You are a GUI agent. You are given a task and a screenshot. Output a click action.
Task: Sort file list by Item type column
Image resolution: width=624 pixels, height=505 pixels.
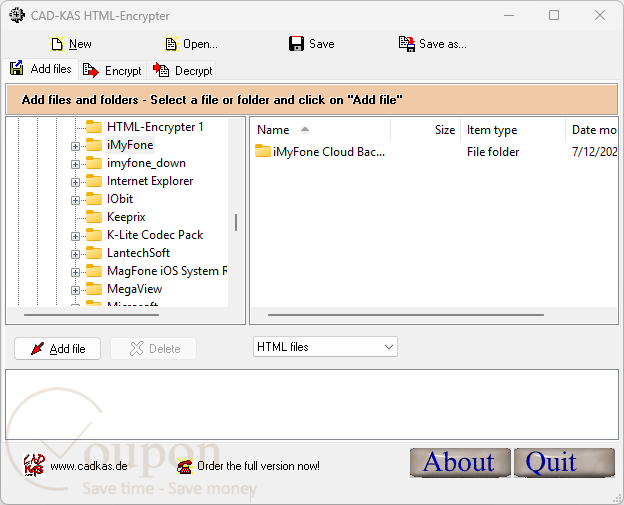pyautogui.click(x=513, y=130)
